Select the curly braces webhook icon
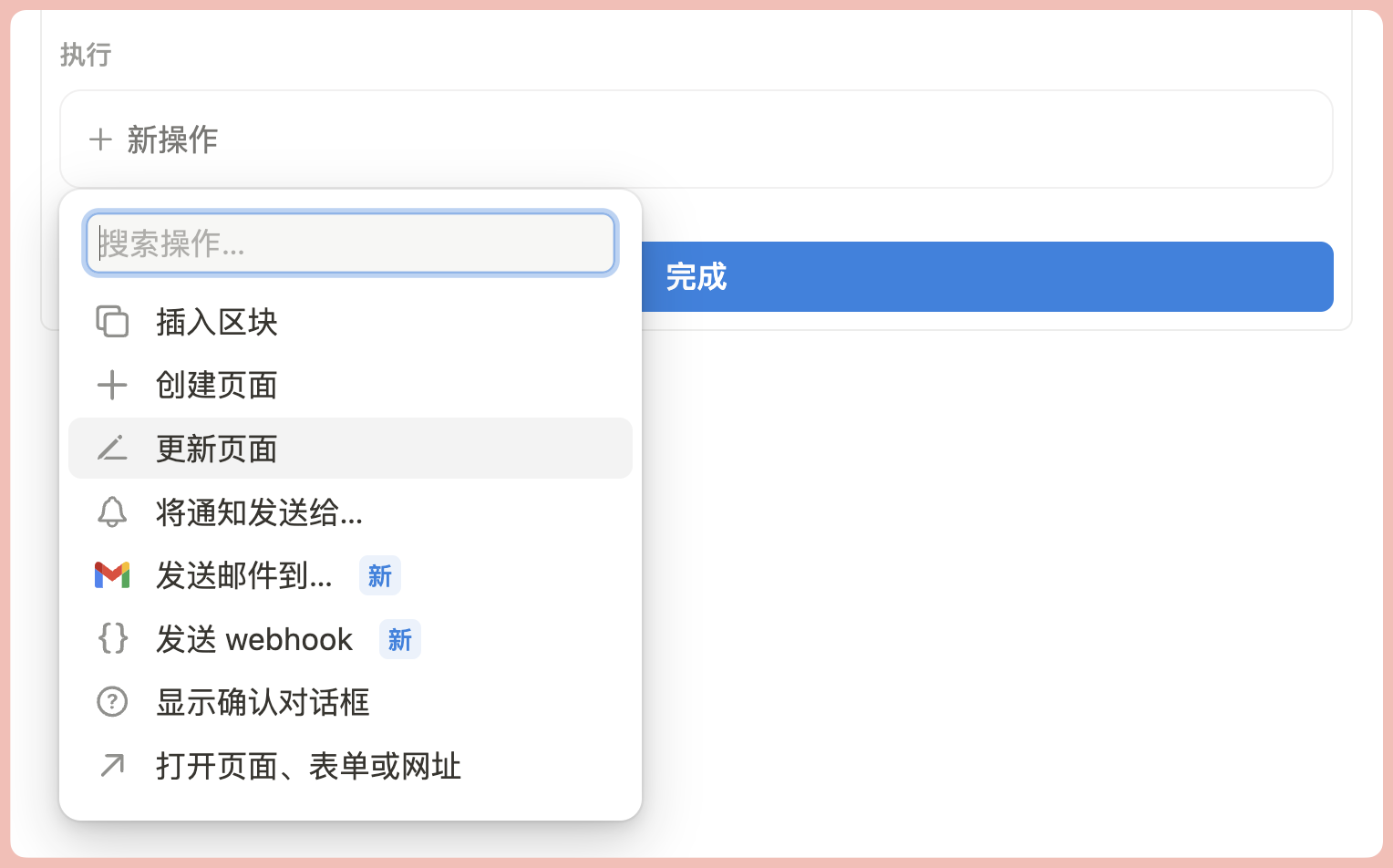 (x=112, y=639)
